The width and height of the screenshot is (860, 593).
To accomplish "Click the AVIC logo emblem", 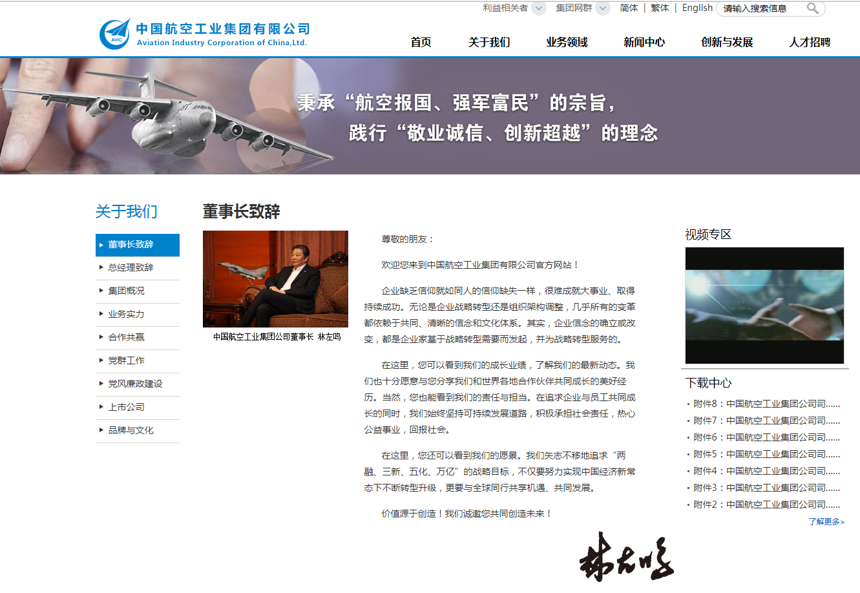I will click(115, 34).
